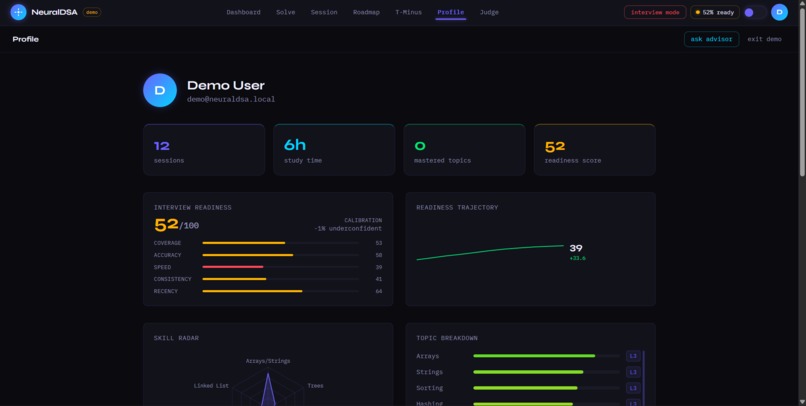Click the Arrays/Strings spike on the radar chart

click(x=268, y=390)
